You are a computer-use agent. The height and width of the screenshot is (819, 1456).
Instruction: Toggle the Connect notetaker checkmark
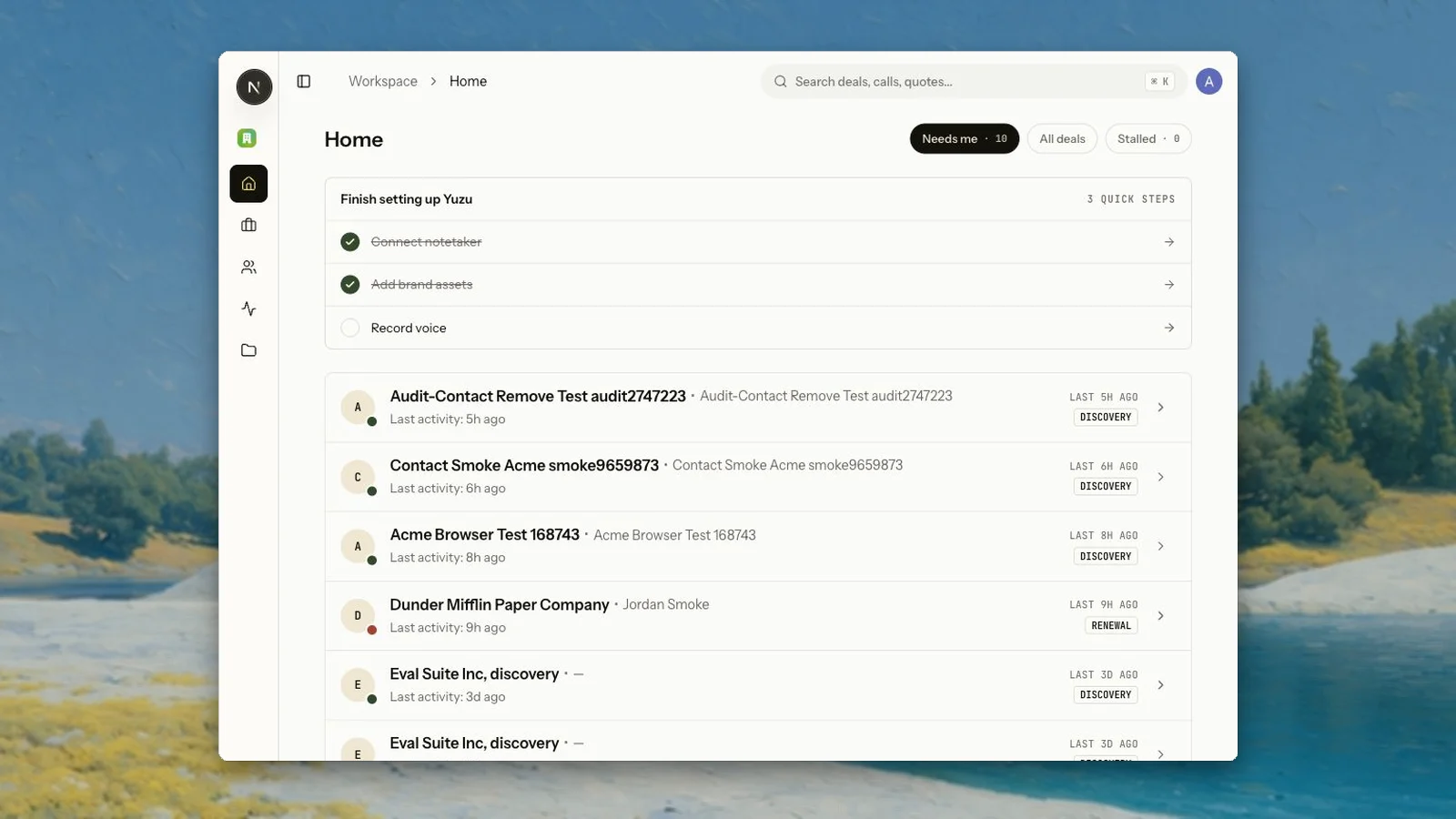pos(350,242)
